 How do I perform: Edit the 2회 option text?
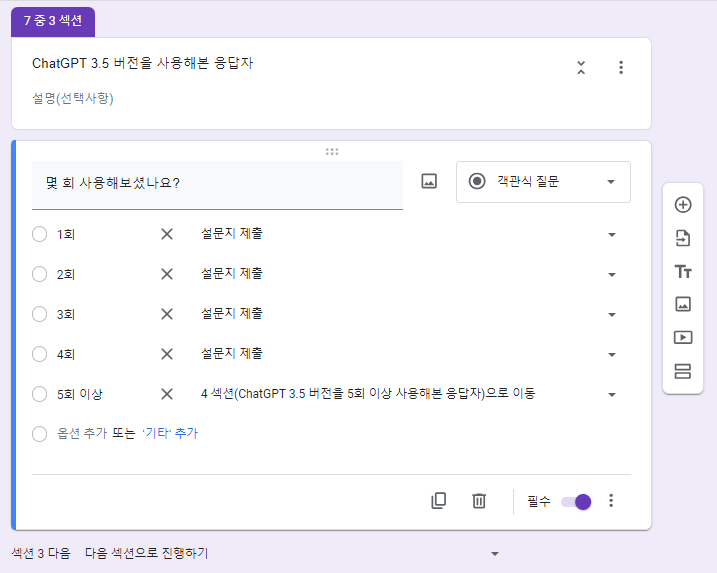tap(65, 274)
